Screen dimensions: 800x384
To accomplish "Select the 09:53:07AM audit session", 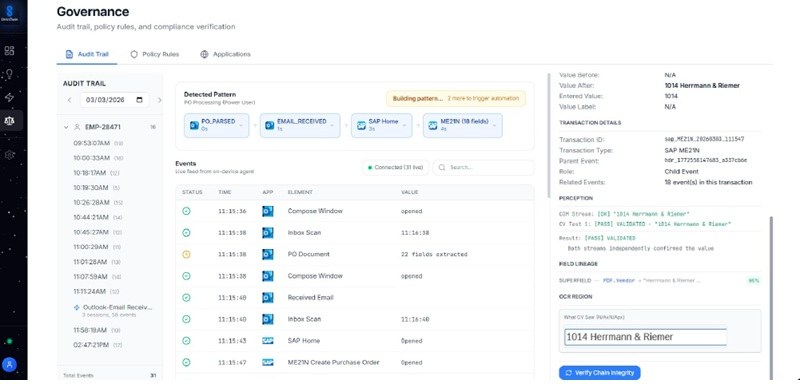I will tap(98, 143).
